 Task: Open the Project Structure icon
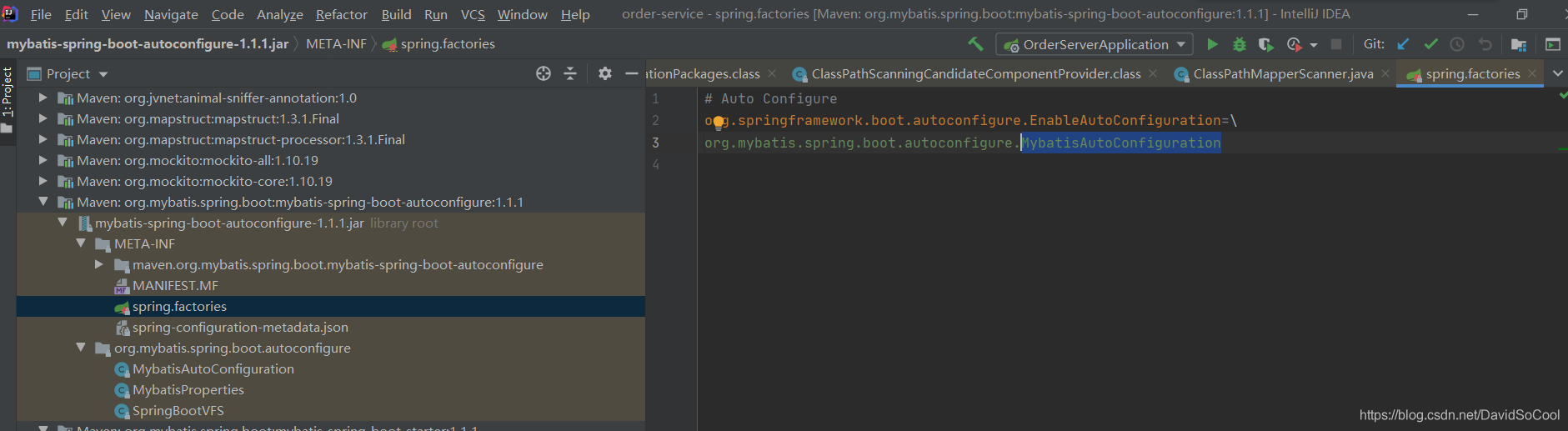tap(1519, 44)
